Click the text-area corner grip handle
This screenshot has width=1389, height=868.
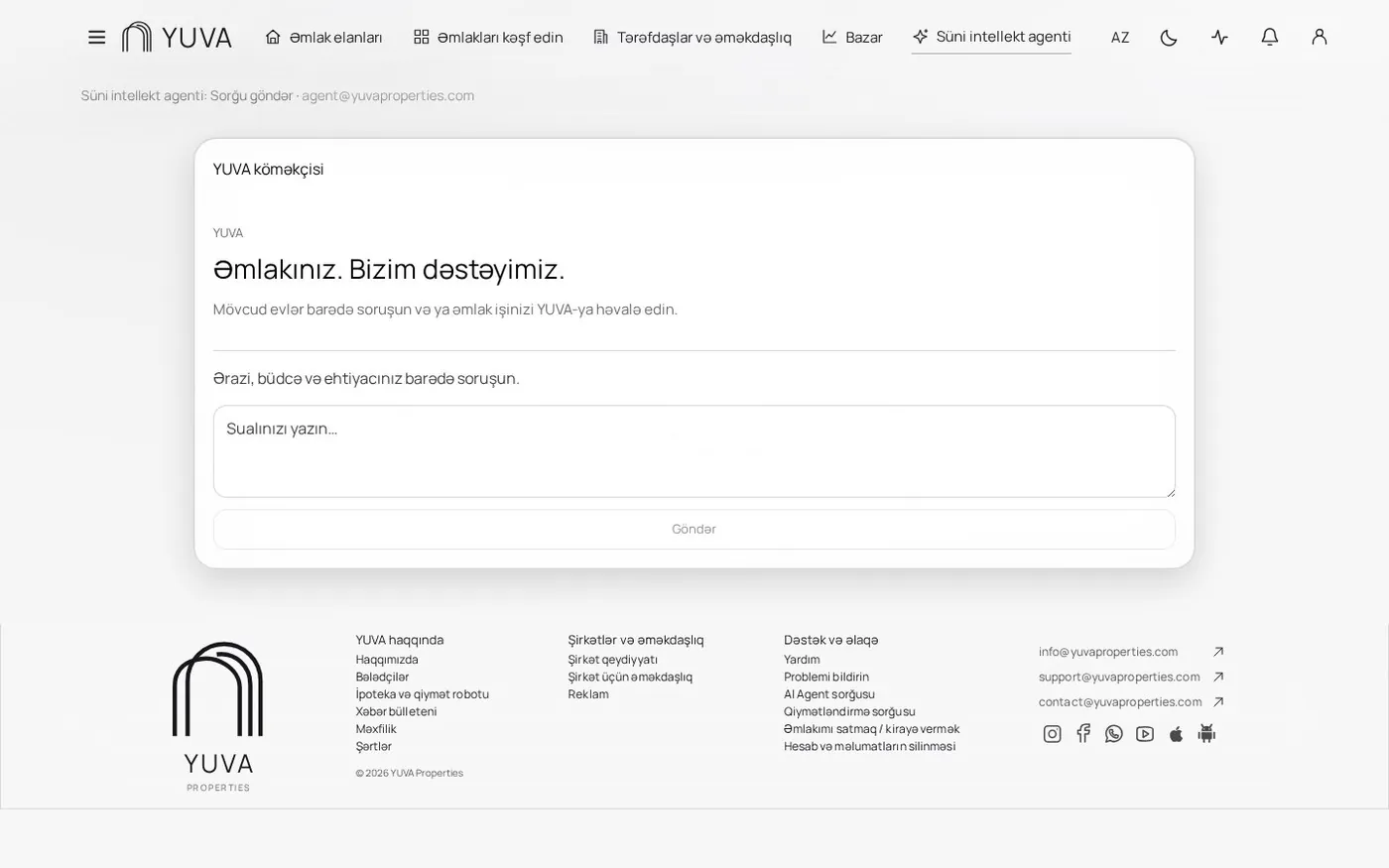1170,491
